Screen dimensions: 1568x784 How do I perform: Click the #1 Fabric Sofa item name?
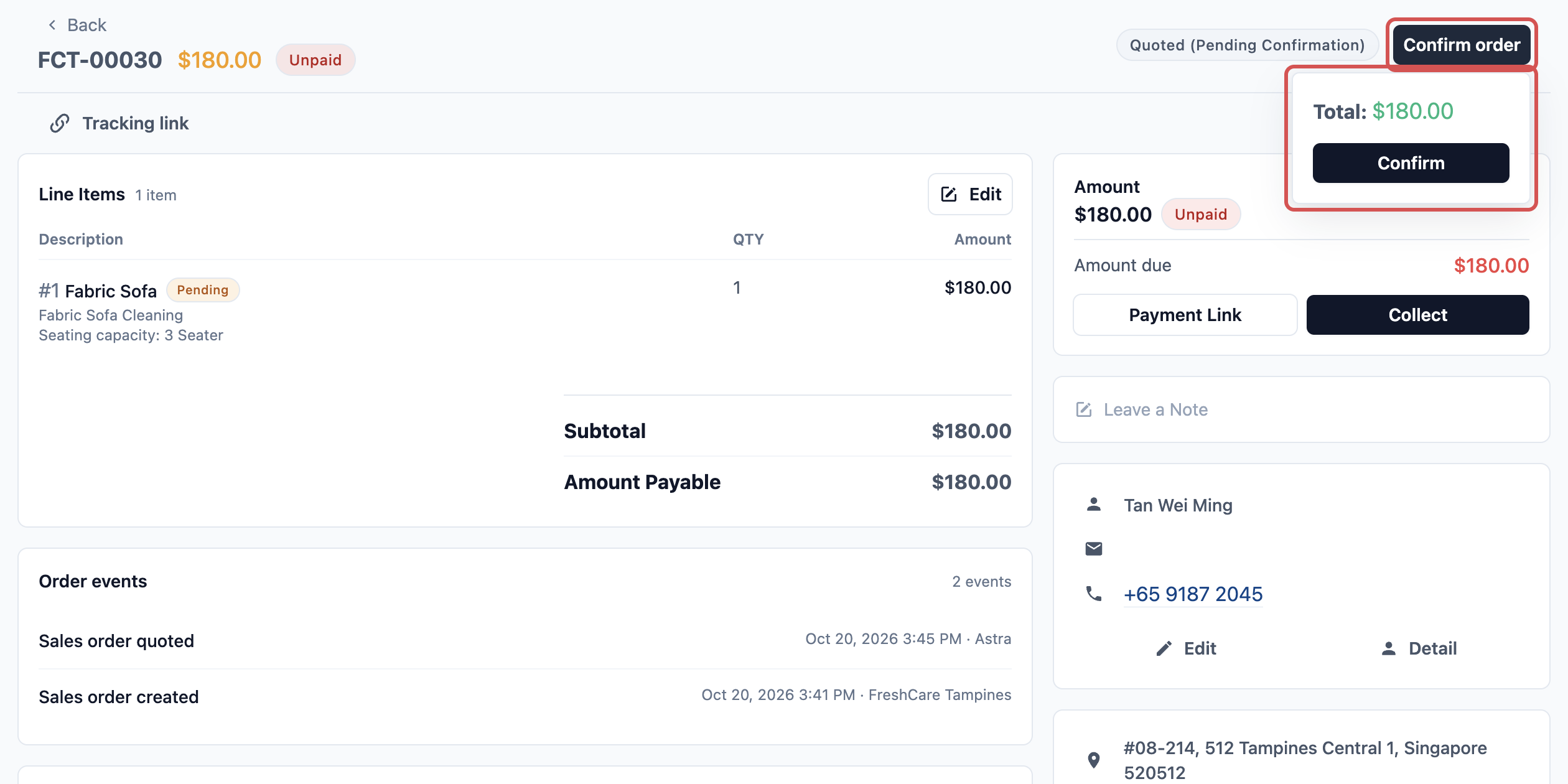pyautogui.click(x=98, y=291)
